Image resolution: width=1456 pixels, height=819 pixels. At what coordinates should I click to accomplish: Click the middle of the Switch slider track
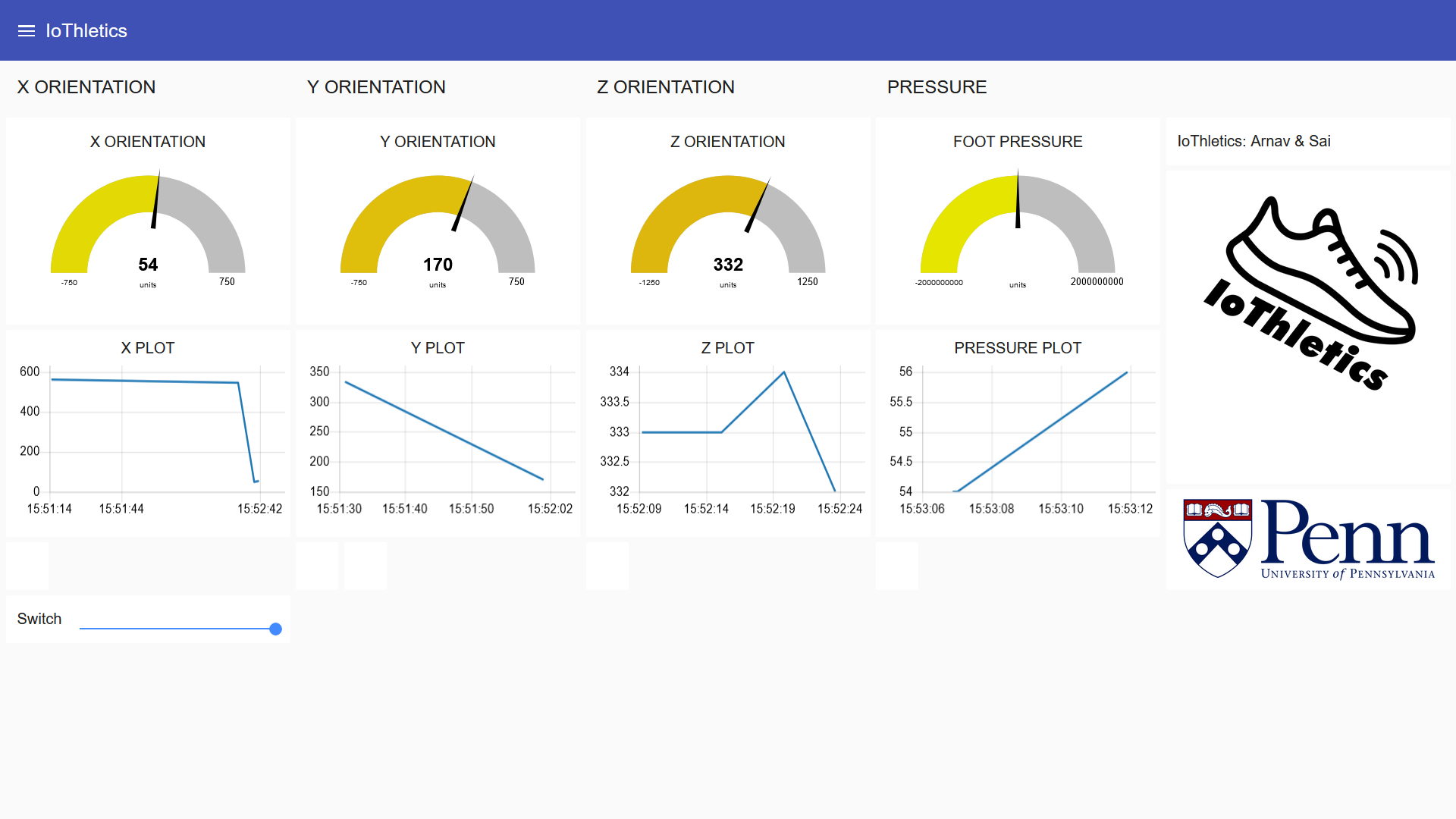pos(178,629)
